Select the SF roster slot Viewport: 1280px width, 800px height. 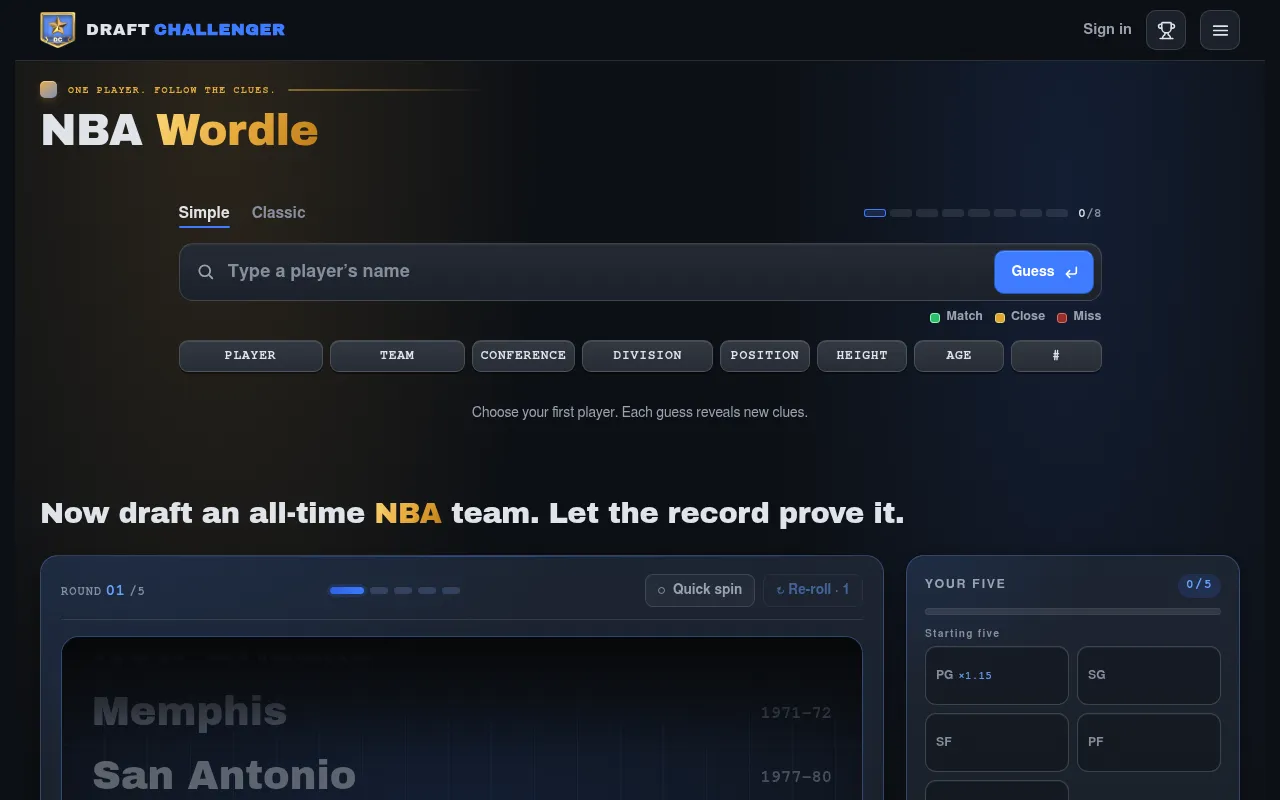click(x=997, y=742)
